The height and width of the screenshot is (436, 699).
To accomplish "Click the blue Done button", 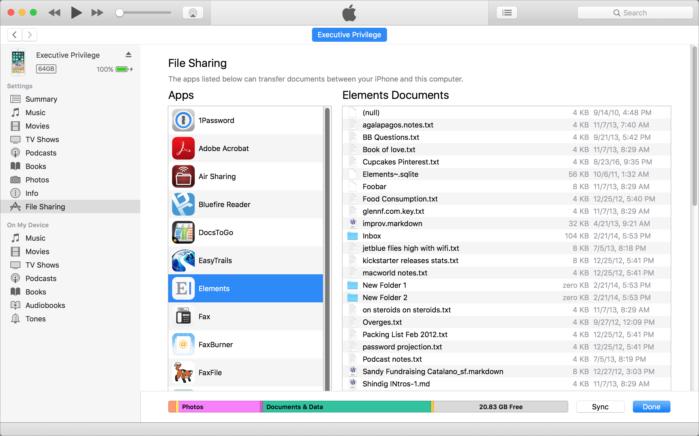I will click(651, 407).
